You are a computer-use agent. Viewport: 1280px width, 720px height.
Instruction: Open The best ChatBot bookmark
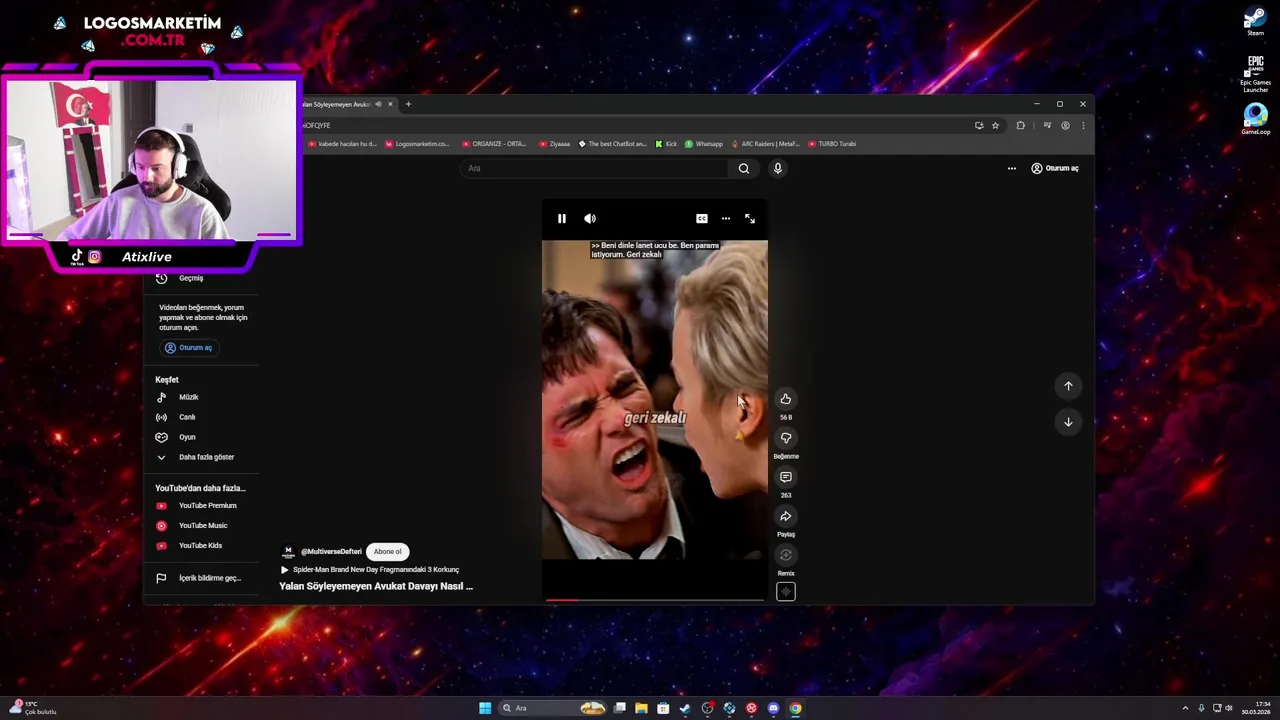click(612, 144)
